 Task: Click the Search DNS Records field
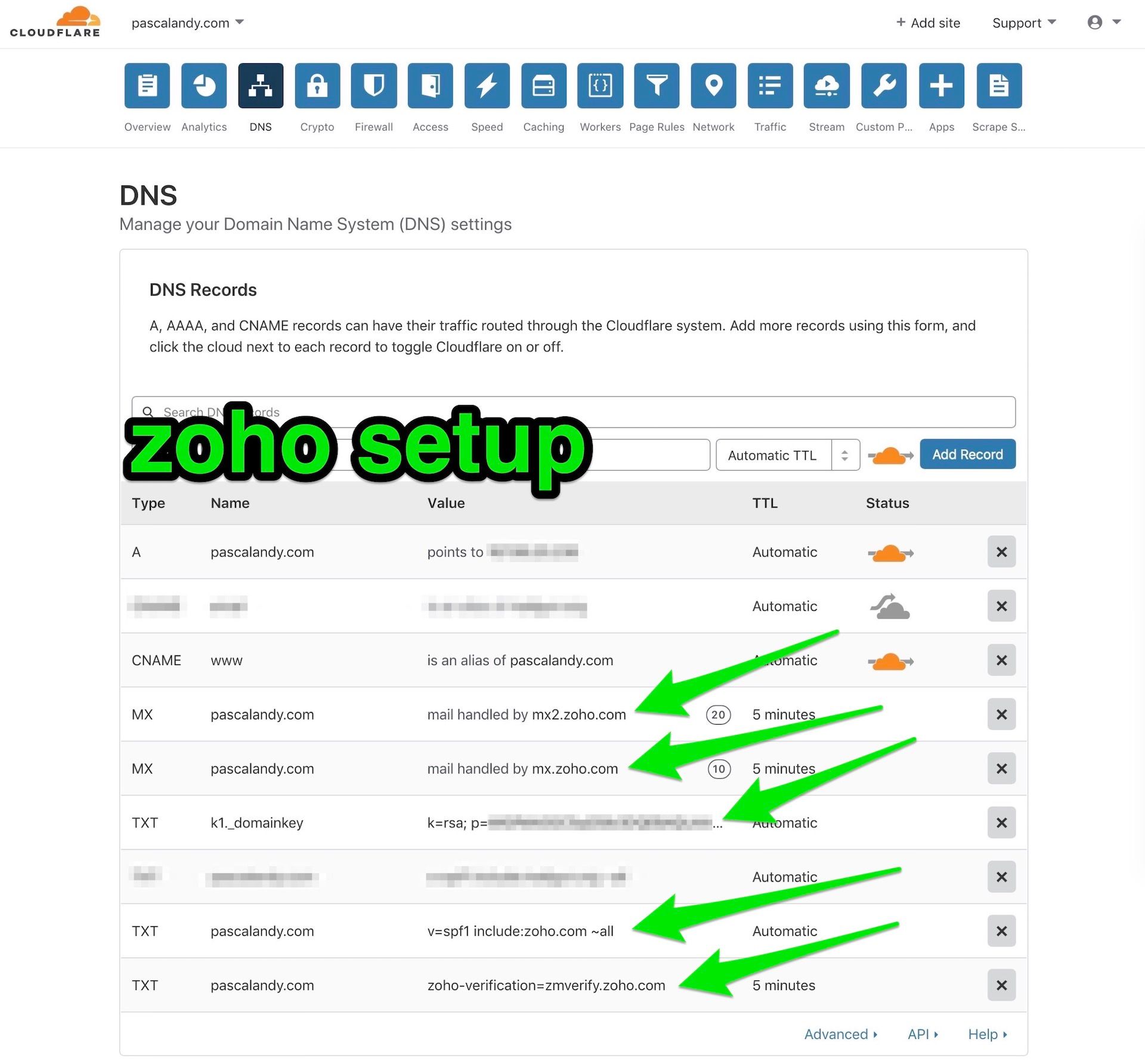point(573,411)
